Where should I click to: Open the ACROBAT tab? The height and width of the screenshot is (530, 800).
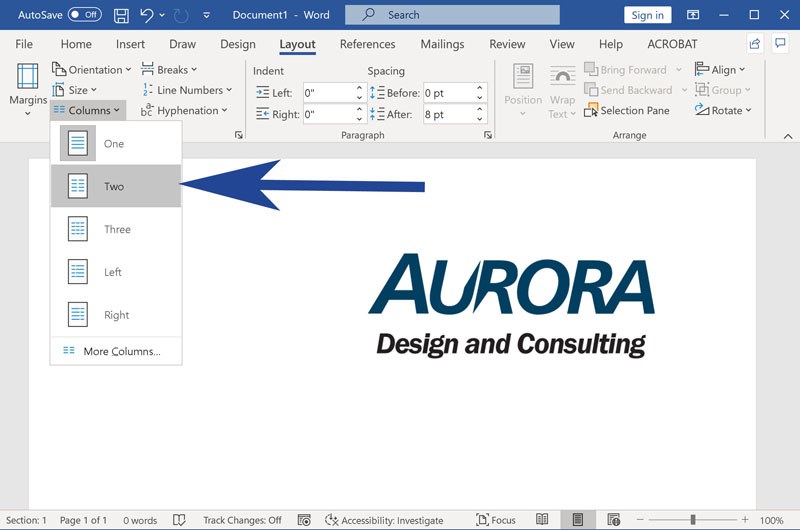672,44
